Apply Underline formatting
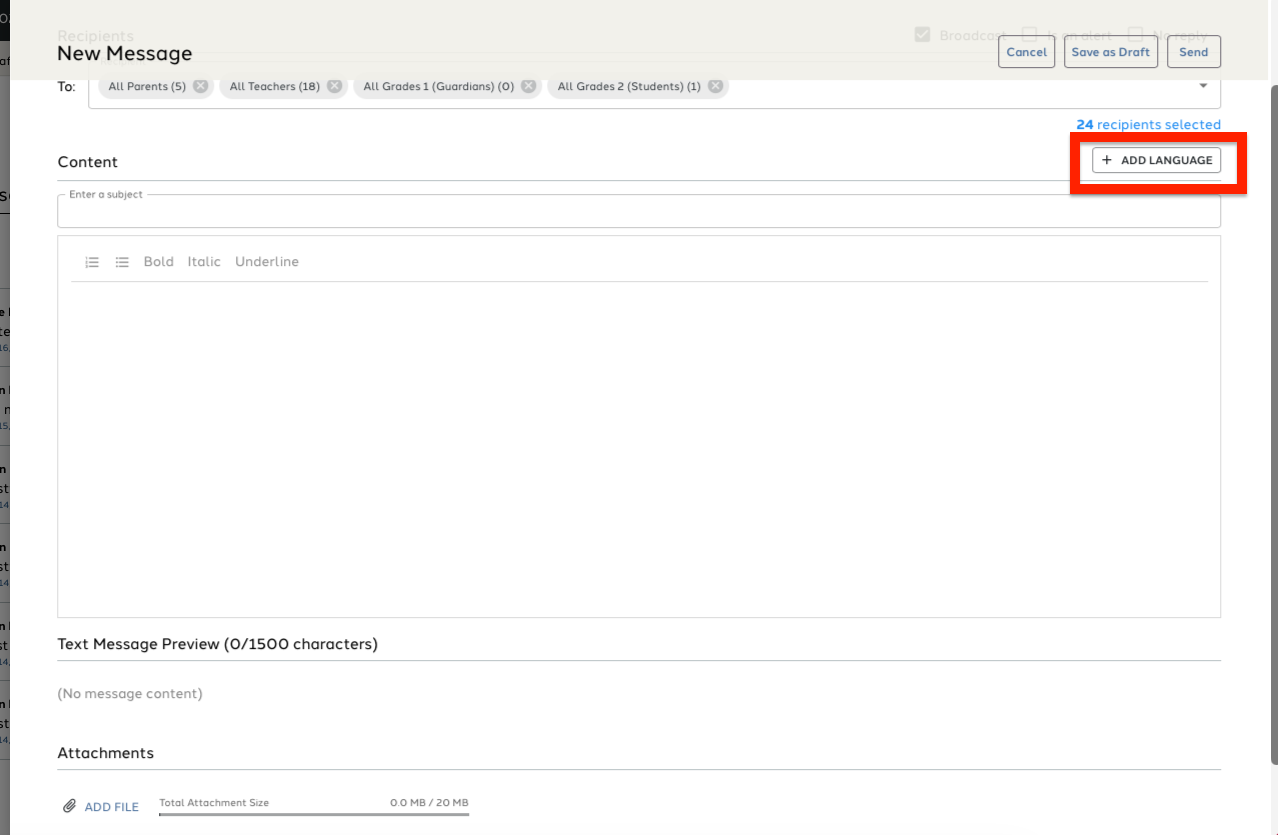Screen dimensions: 1278x835 pos(267,262)
